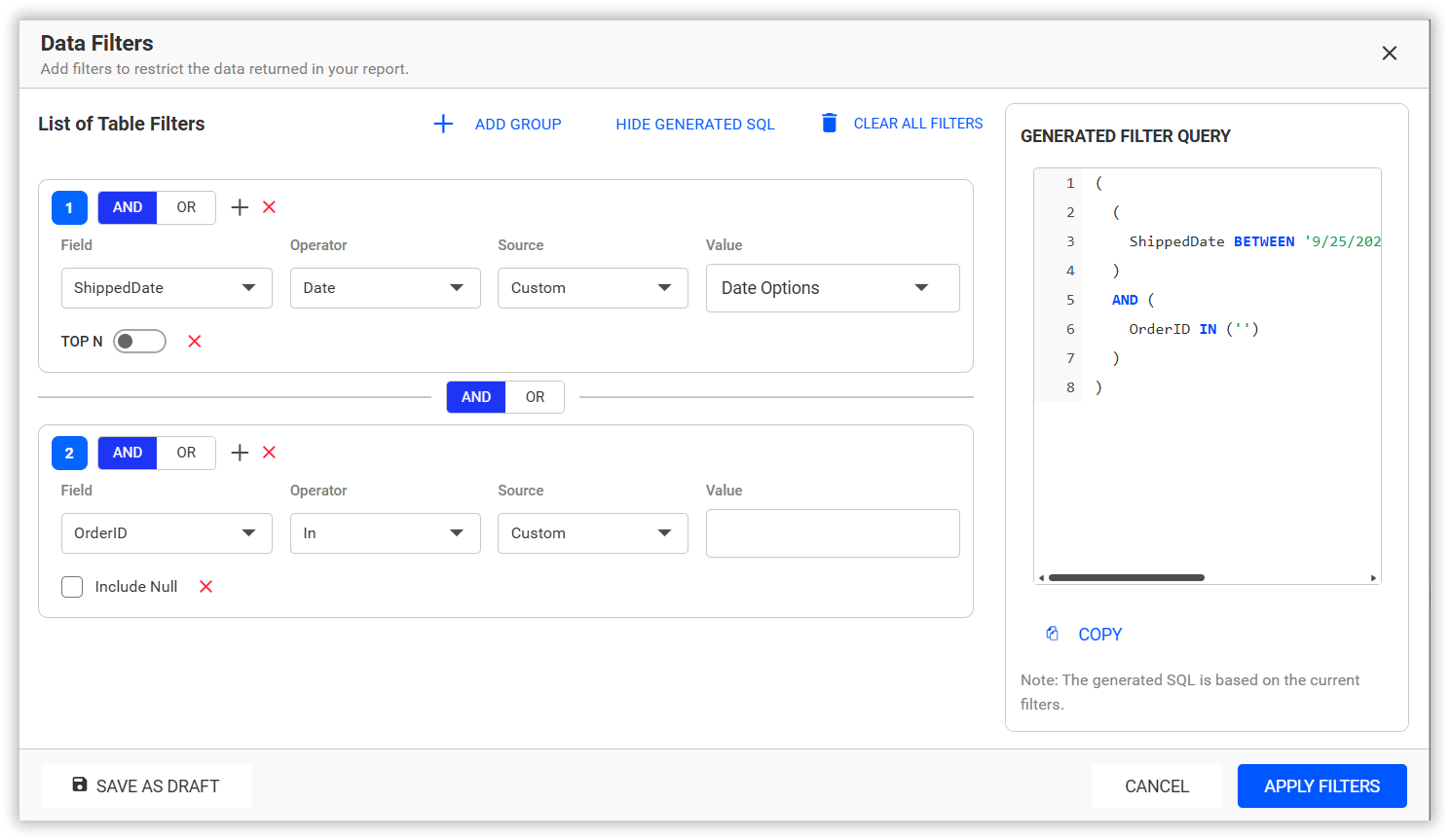Click APPLY FILTERS
This screenshot has width=1450, height=840.
1322,785
